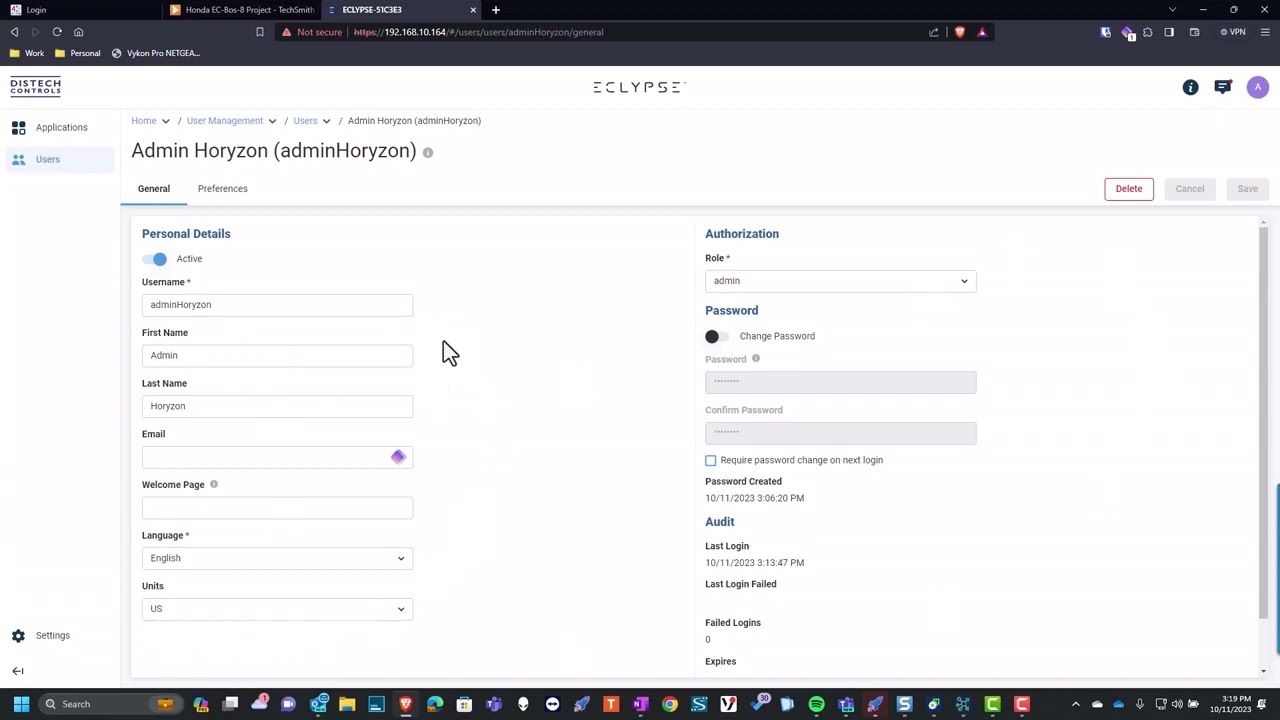The width and height of the screenshot is (1280, 720).
Task: Expand User Management breadcrumb chevron
Action: [x=272, y=121]
